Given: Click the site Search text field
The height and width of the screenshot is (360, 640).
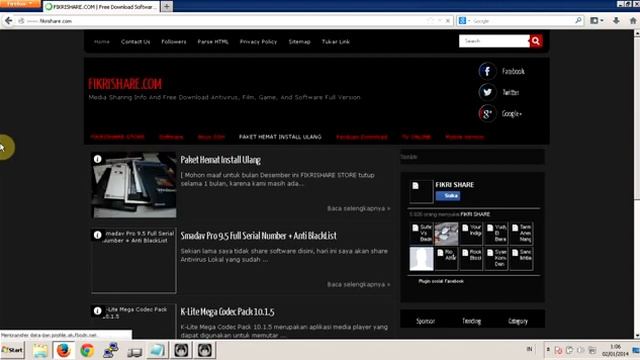Looking at the screenshot, I should pyautogui.click(x=494, y=41).
